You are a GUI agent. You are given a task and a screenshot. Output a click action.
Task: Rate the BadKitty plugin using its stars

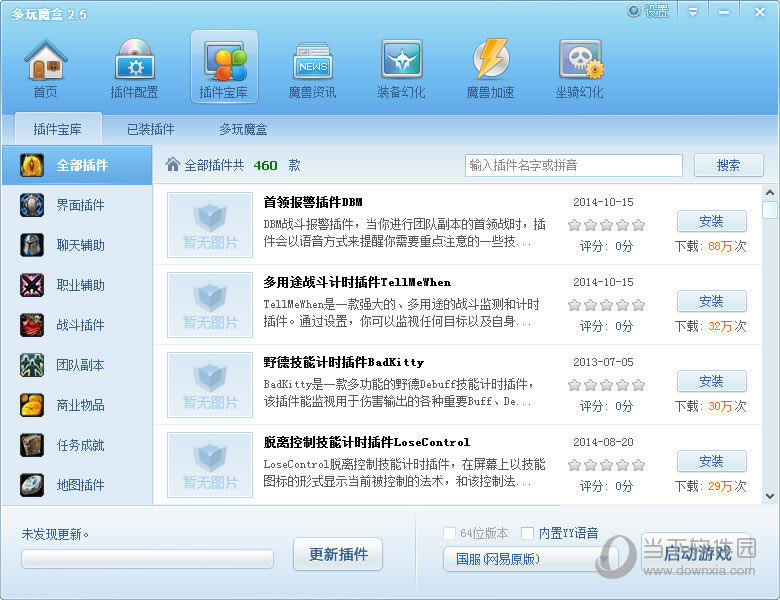pos(606,385)
